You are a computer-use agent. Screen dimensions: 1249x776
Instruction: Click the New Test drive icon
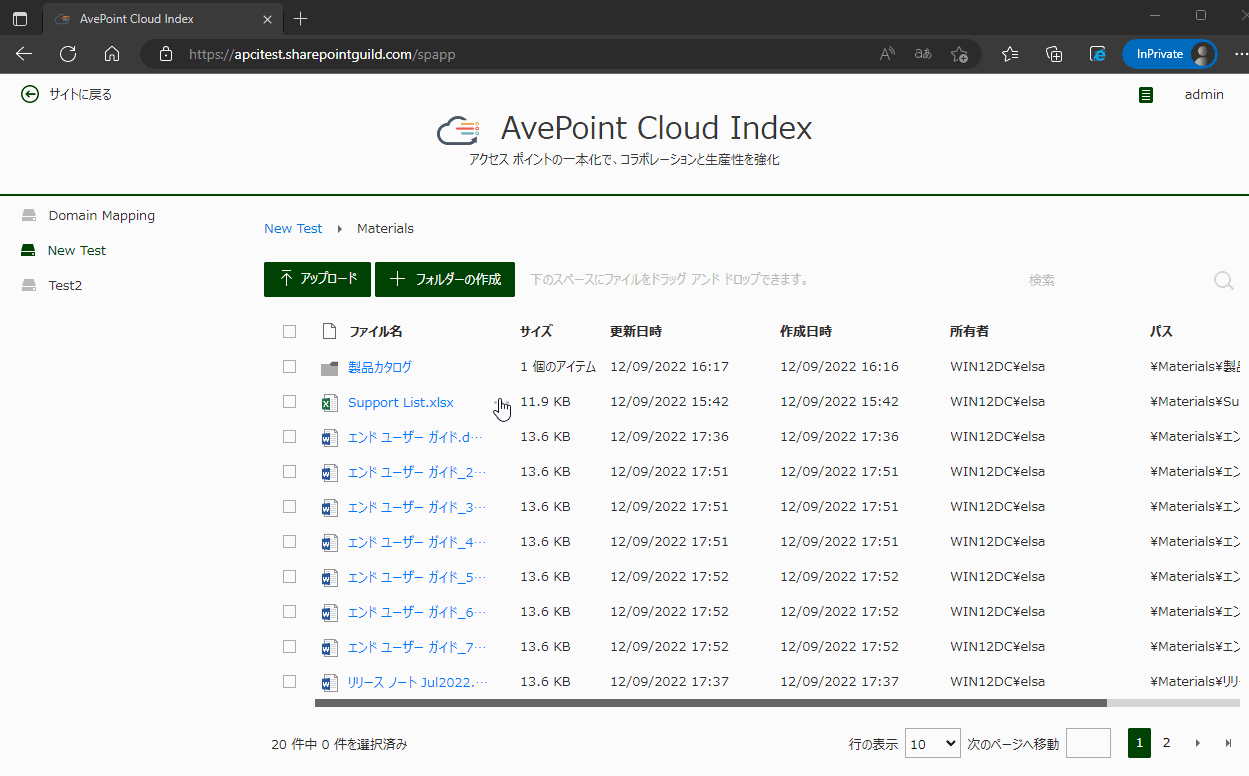[29, 250]
